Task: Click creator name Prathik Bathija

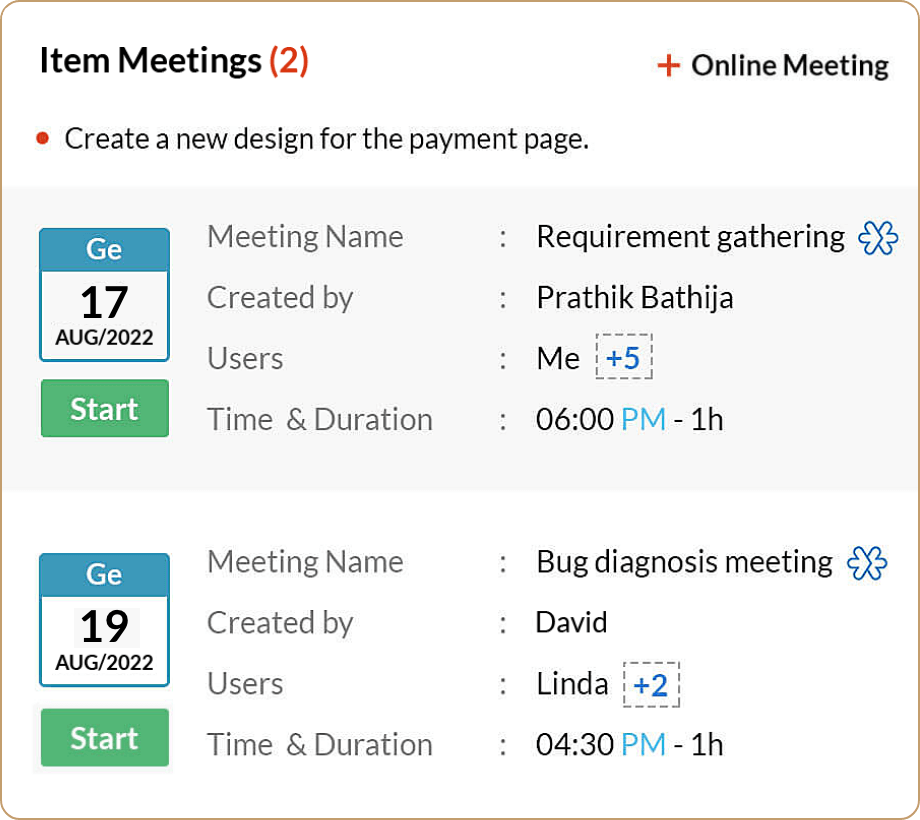Action: (634, 297)
